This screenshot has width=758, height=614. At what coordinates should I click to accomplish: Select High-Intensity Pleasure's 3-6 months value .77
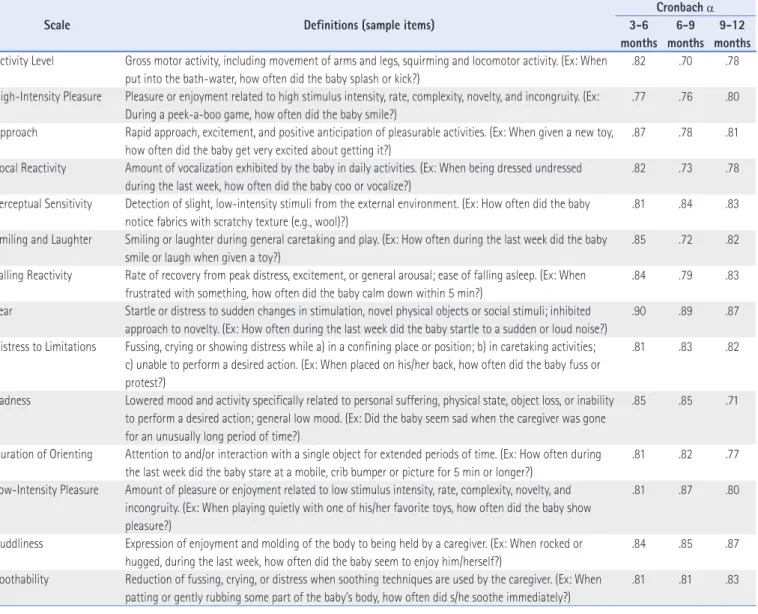[639, 97]
